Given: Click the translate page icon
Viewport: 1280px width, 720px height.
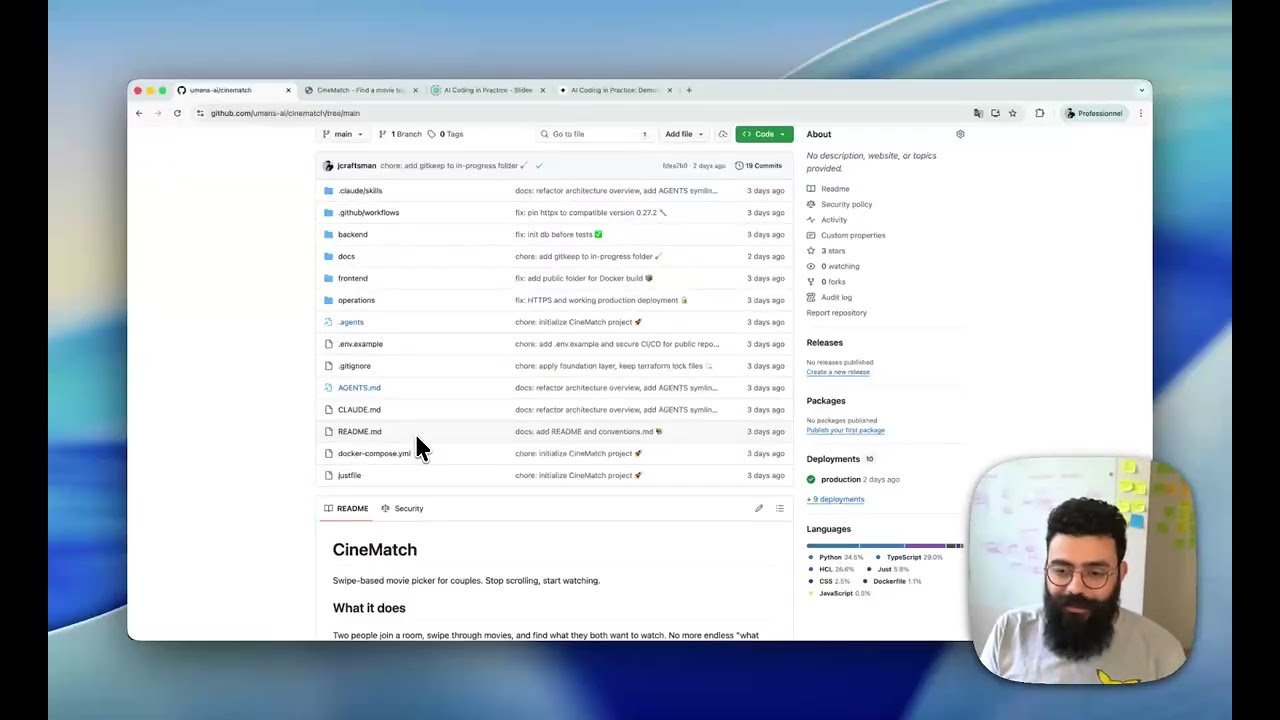Looking at the screenshot, I should pos(978,113).
